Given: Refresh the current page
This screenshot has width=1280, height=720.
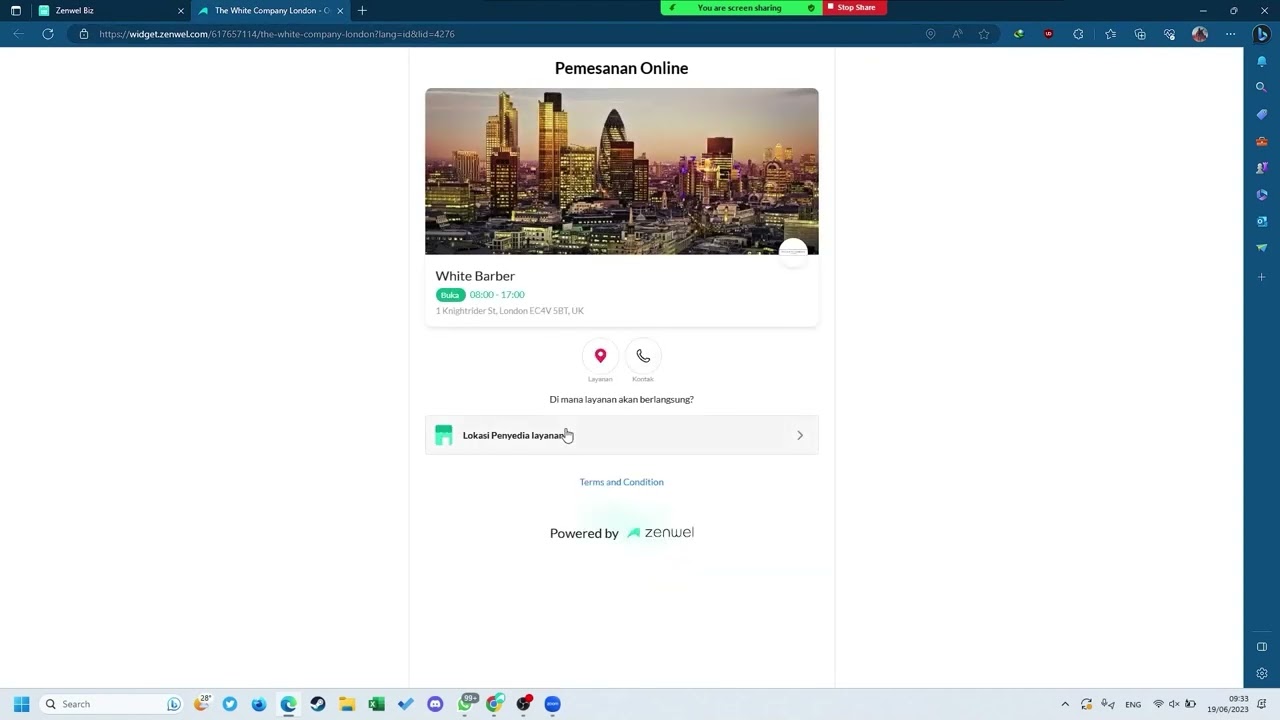Looking at the screenshot, I should [x=47, y=34].
